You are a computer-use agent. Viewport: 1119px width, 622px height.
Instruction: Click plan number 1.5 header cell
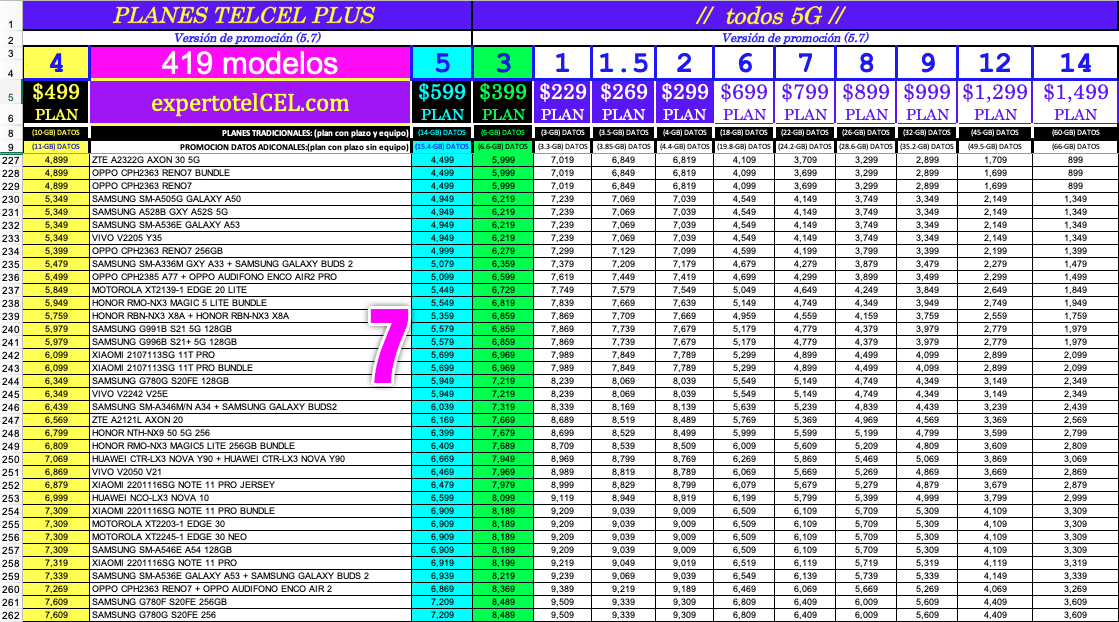pyautogui.click(x=624, y=63)
